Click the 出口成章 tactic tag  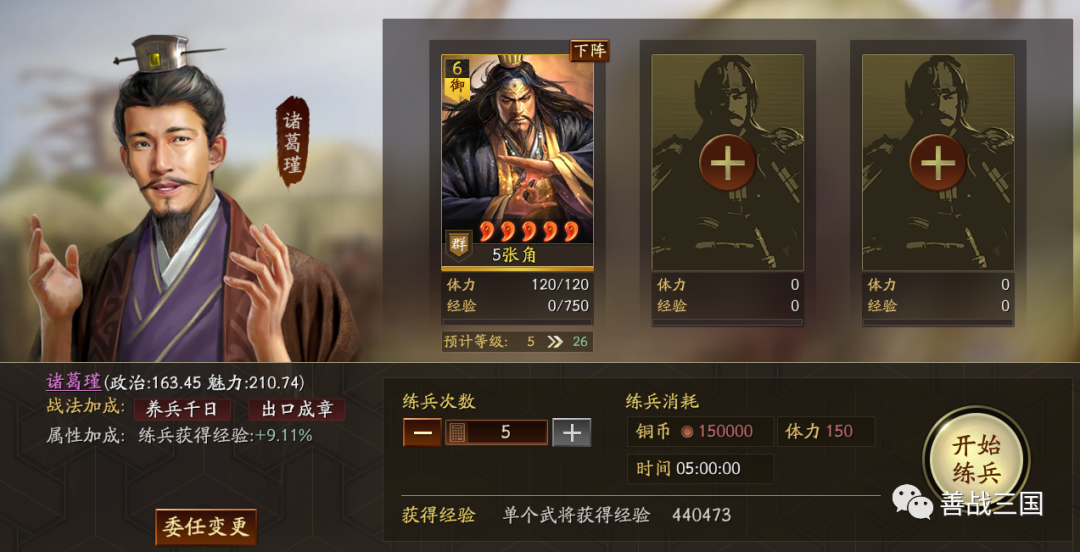coord(297,409)
